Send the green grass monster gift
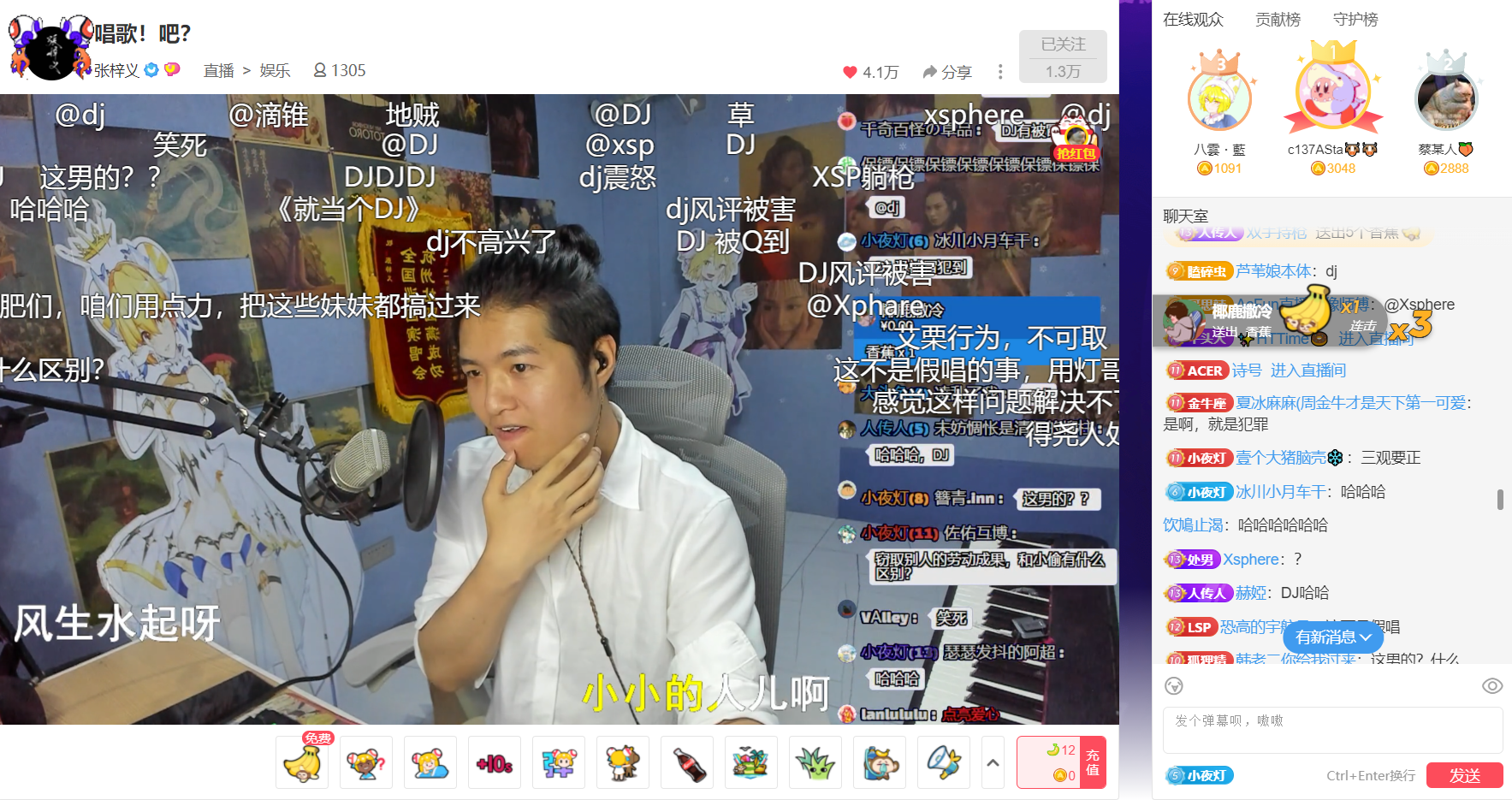 point(815,761)
